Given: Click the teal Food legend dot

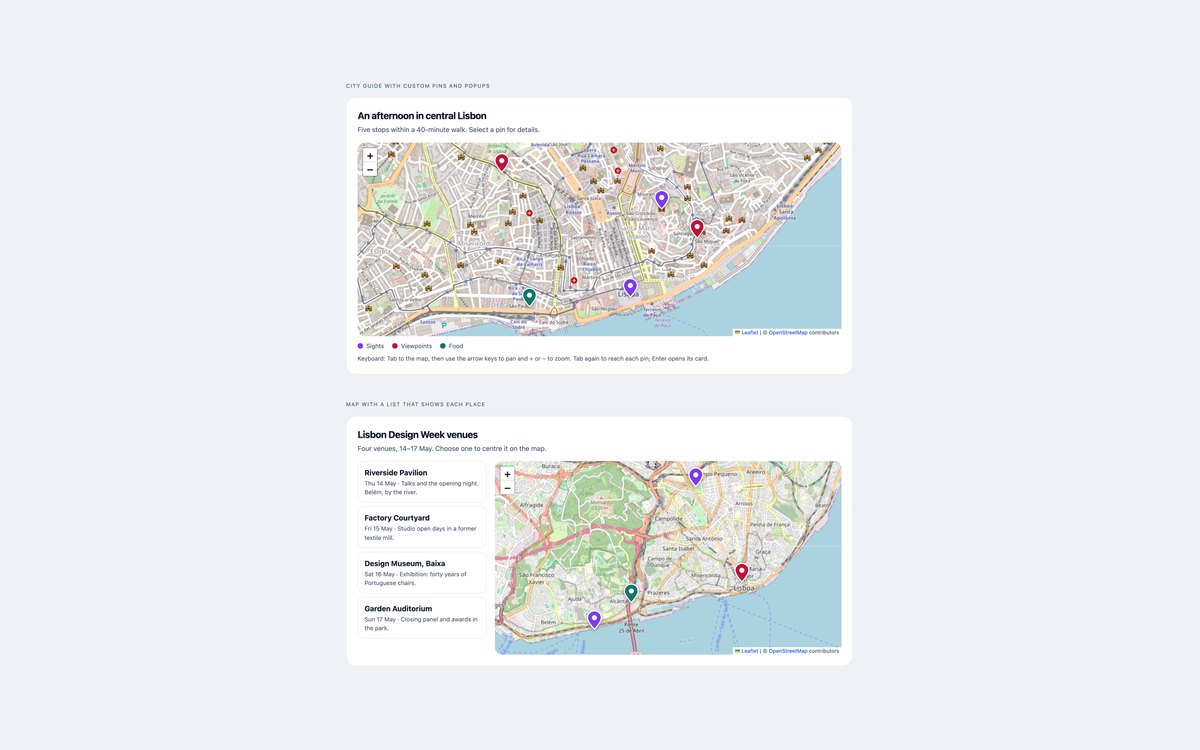Looking at the screenshot, I should tap(443, 346).
